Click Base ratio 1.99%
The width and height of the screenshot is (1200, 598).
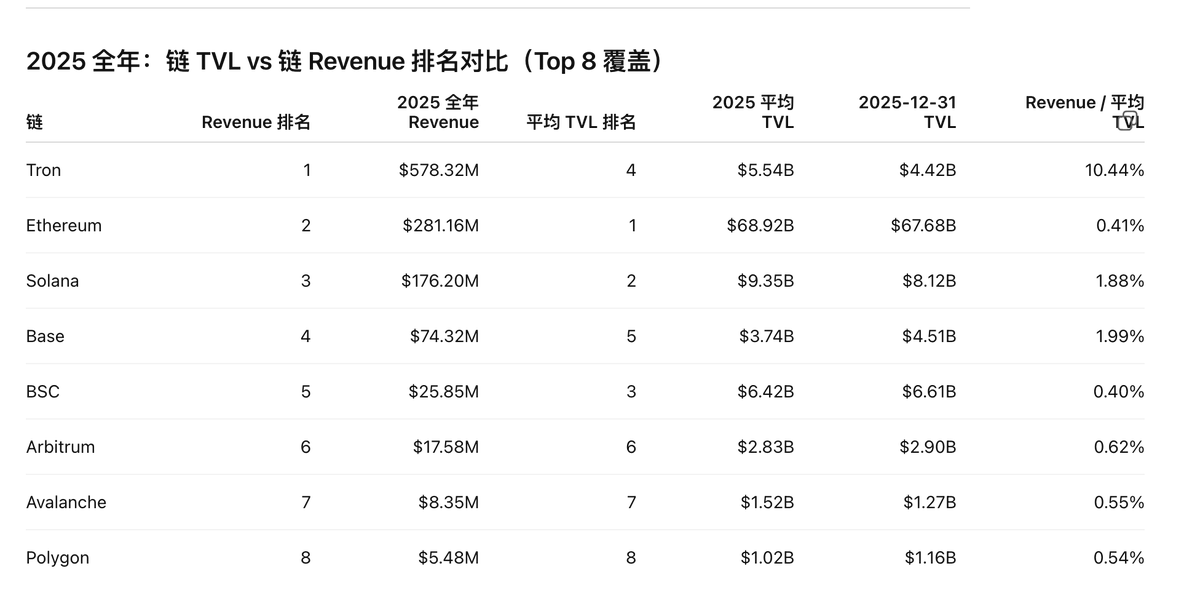tap(1120, 336)
